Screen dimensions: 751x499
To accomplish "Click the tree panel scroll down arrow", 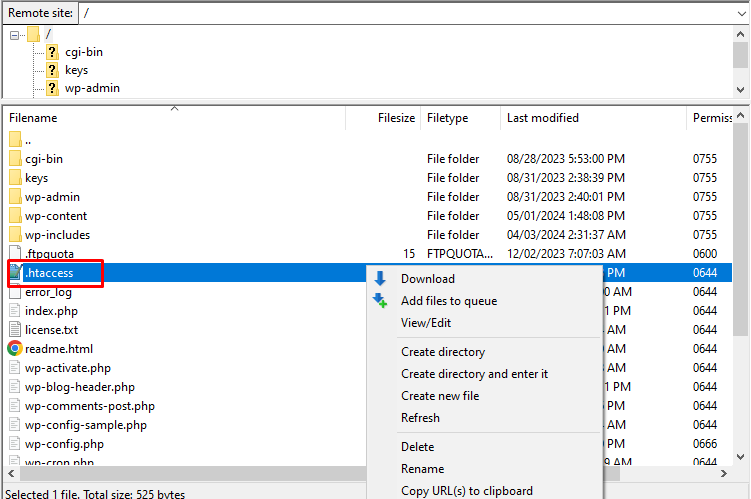I will point(740,90).
